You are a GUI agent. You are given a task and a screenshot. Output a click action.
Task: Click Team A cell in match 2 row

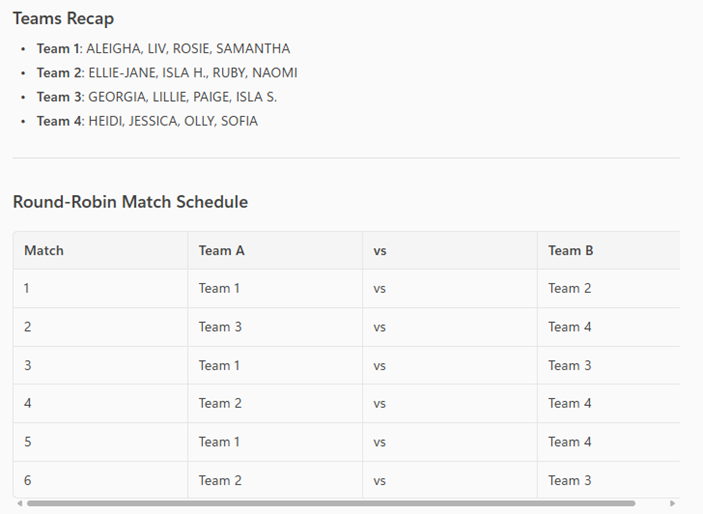pos(220,327)
